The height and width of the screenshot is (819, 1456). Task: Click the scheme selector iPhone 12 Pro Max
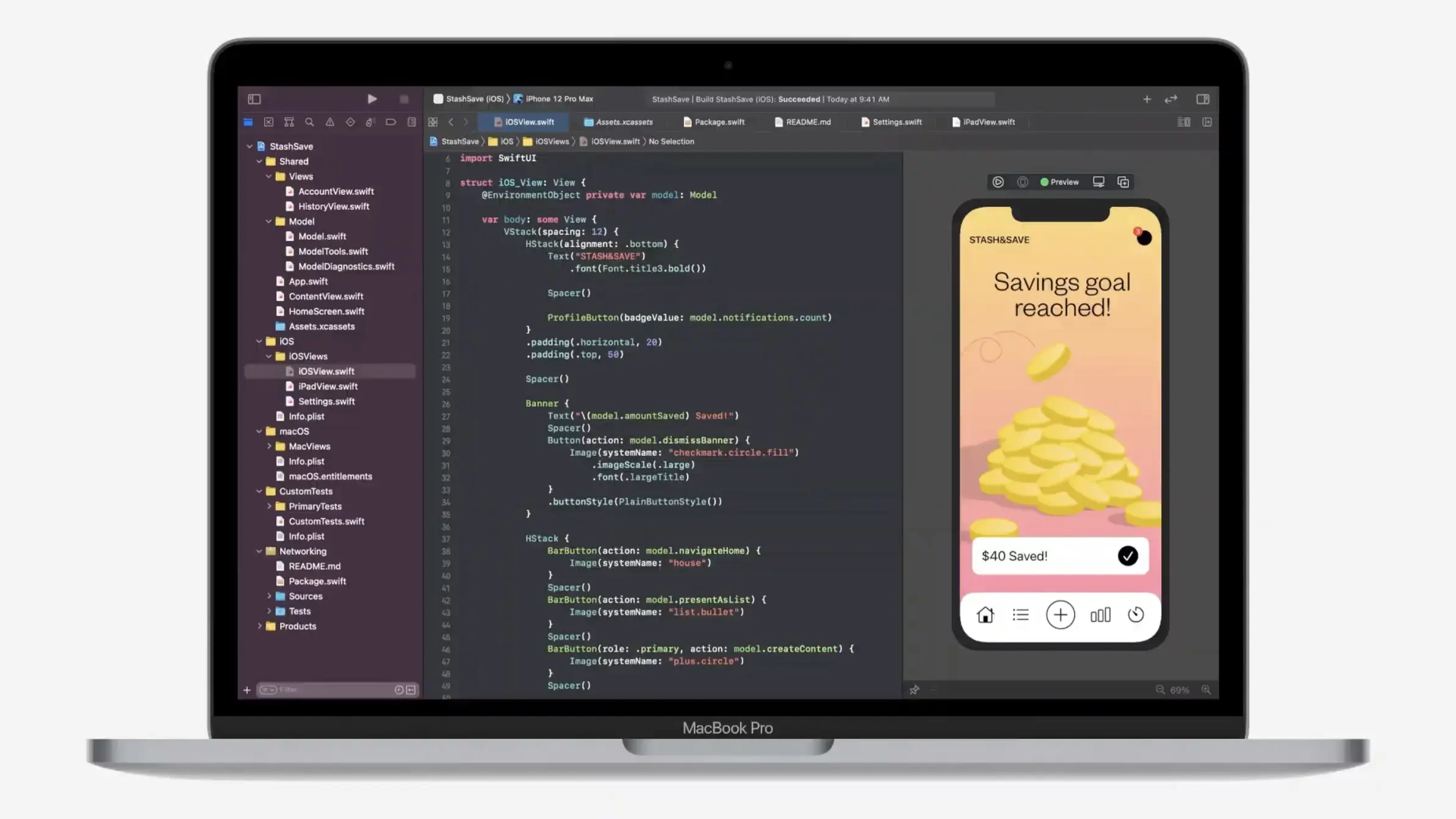click(x=556, y=98)
